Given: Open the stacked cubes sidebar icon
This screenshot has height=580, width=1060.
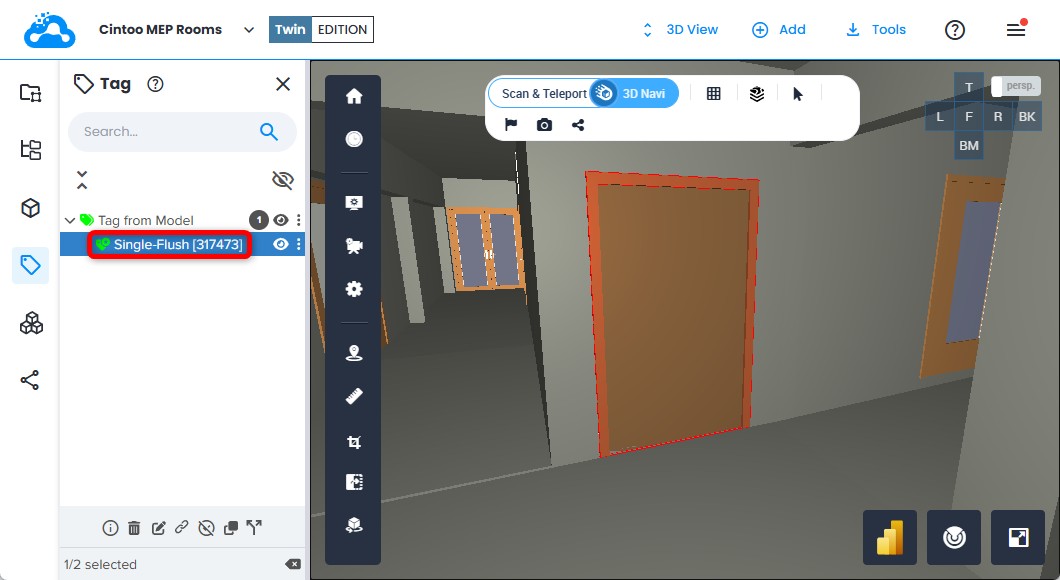Looking at the screenshot, I should click(x=30, y=324).
